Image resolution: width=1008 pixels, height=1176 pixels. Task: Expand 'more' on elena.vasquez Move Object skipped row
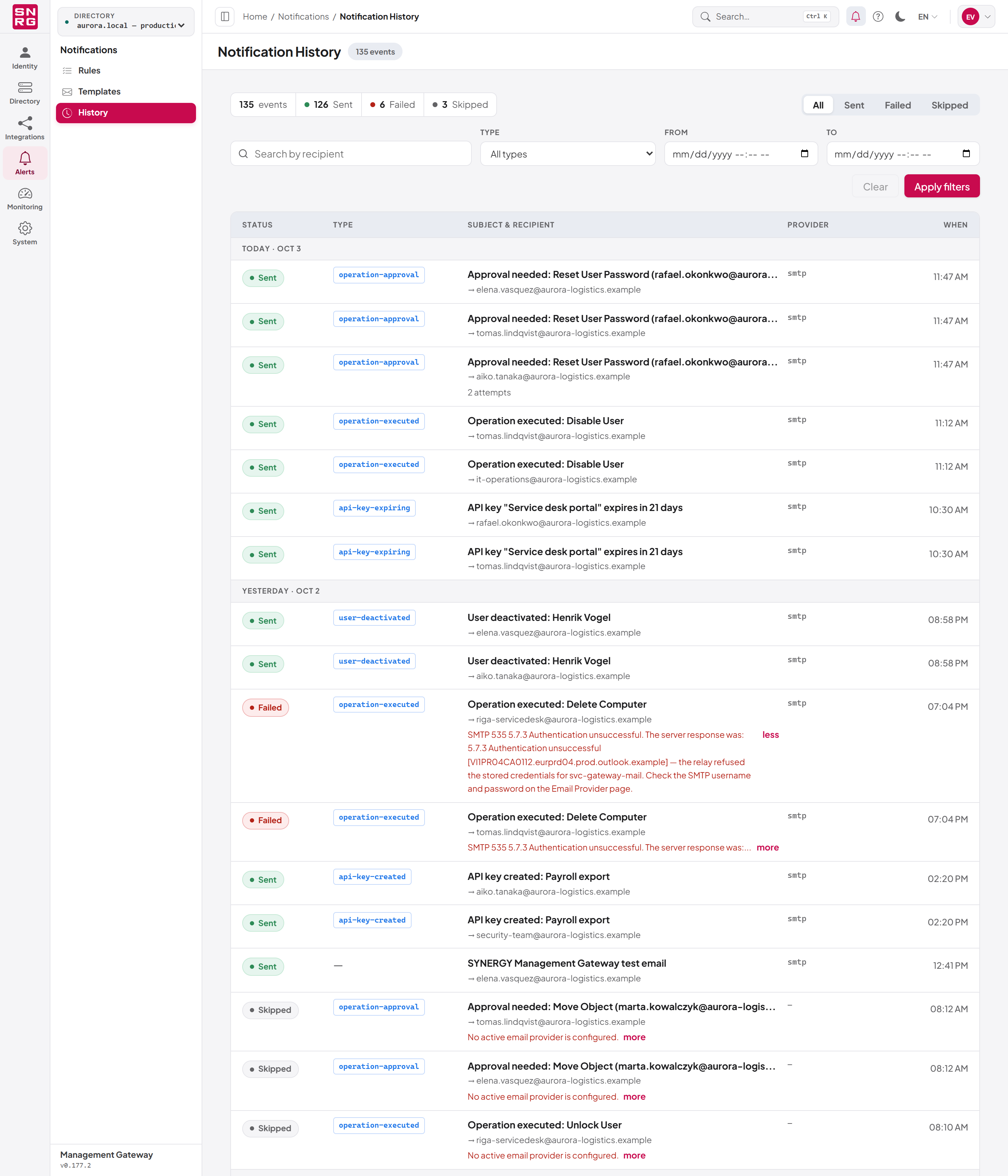tap(634, 1097)
